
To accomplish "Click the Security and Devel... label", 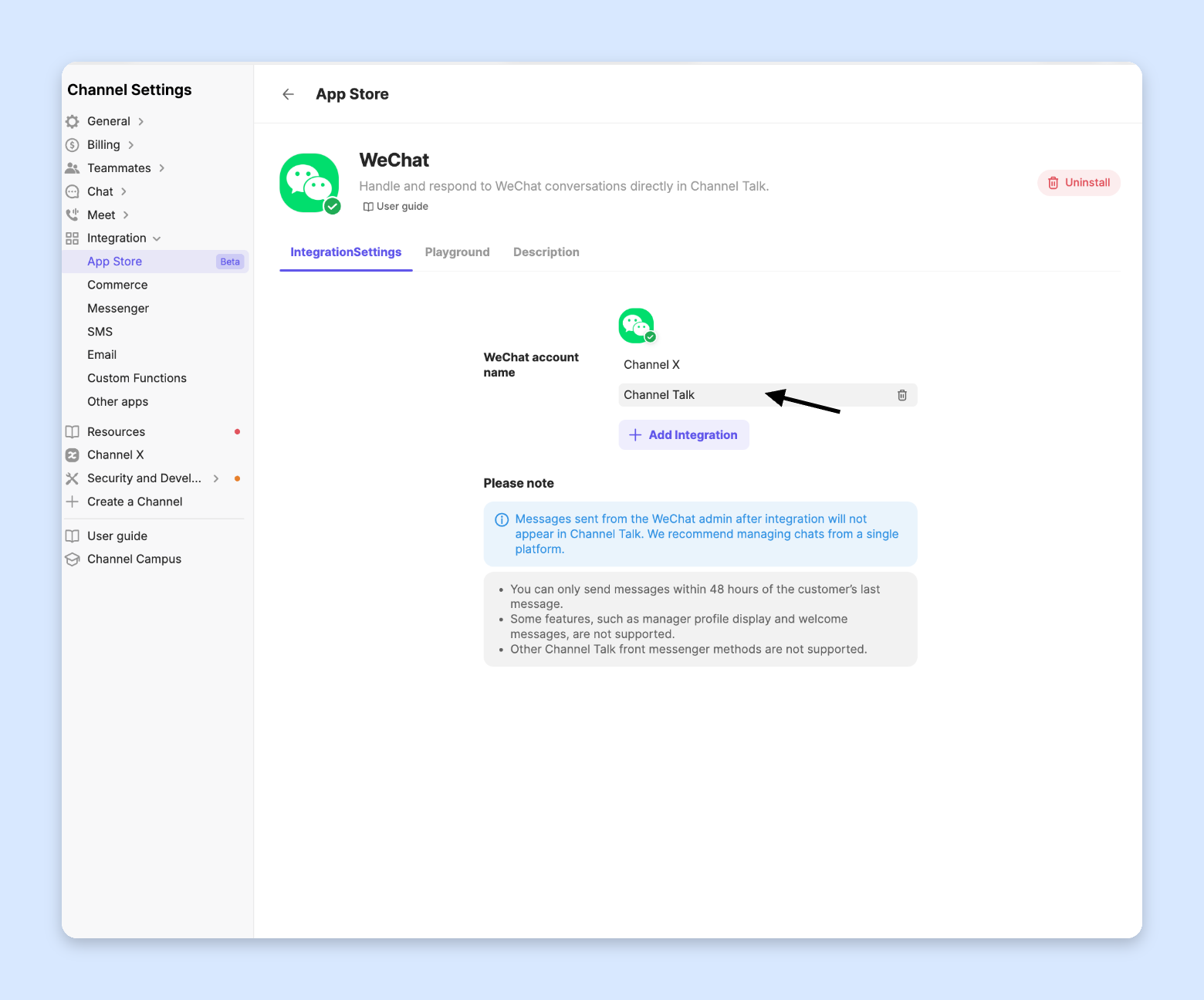I will 144,478.
